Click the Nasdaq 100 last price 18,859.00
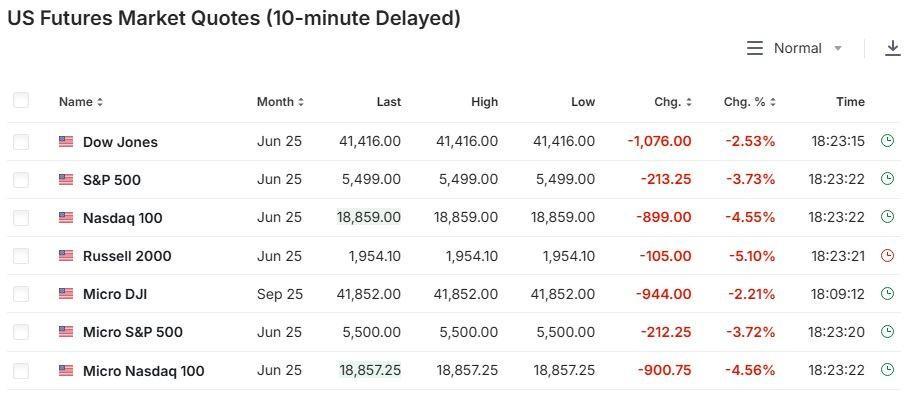 [369, 217]
